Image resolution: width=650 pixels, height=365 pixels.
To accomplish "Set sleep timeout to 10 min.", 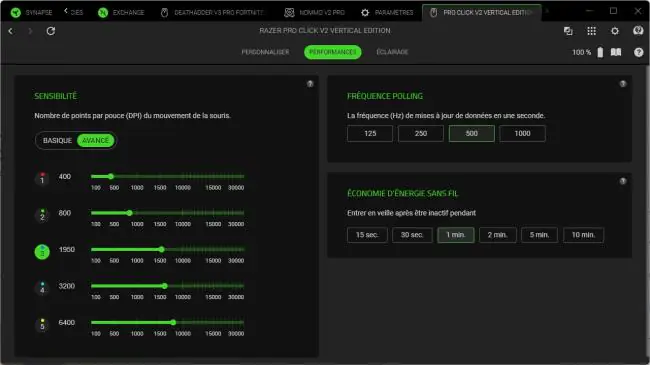I will (x=583, y=235).
